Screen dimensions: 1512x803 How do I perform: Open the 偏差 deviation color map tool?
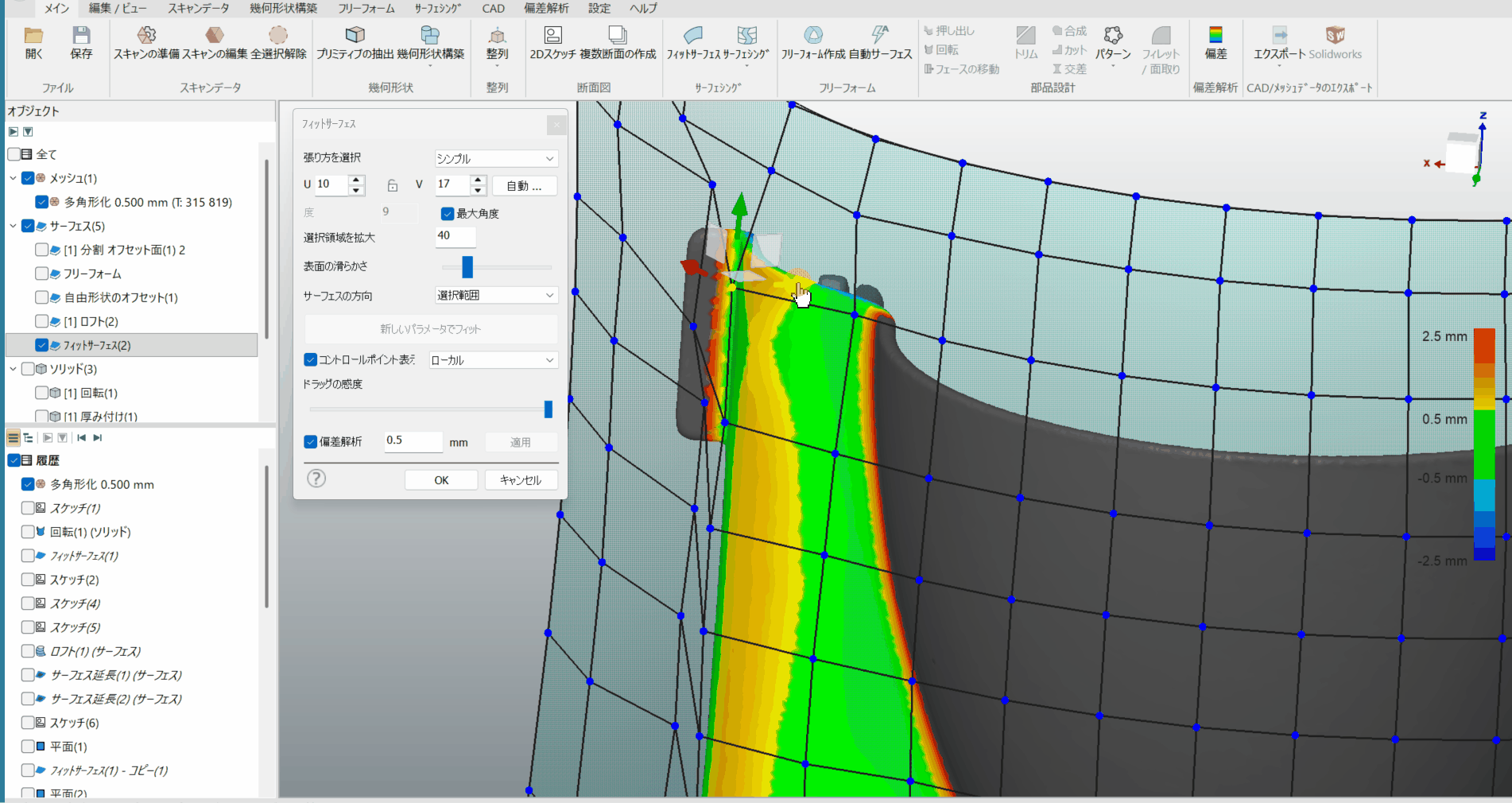coord(1215,37)
